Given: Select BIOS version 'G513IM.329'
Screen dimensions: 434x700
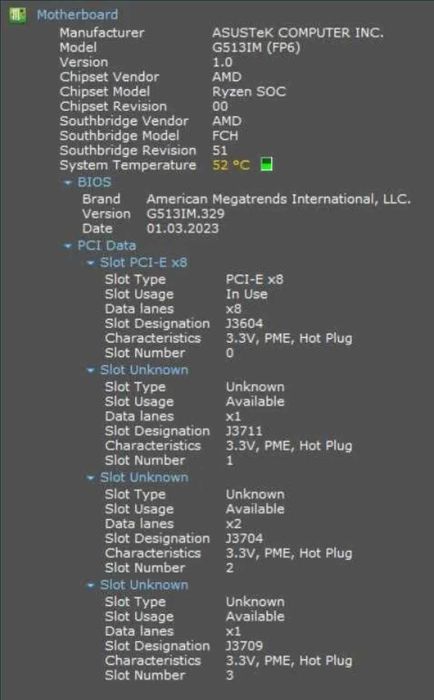Looking at the screenshot, I should 185,214.
